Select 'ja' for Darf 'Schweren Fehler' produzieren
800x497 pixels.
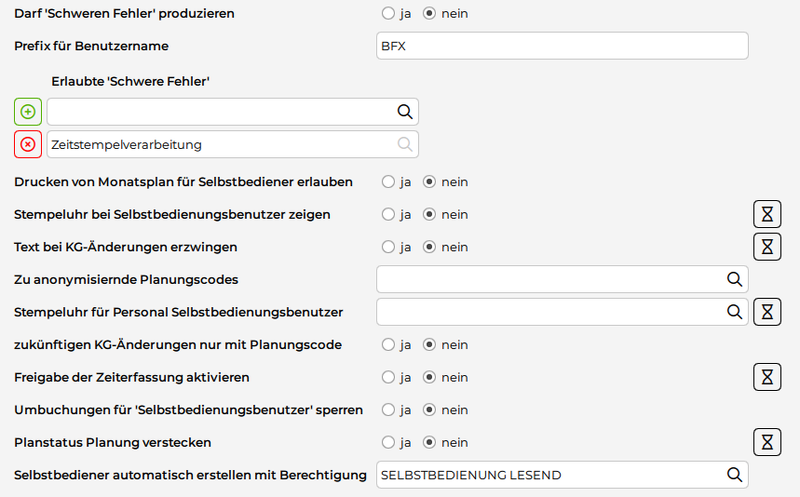[386, 14]
